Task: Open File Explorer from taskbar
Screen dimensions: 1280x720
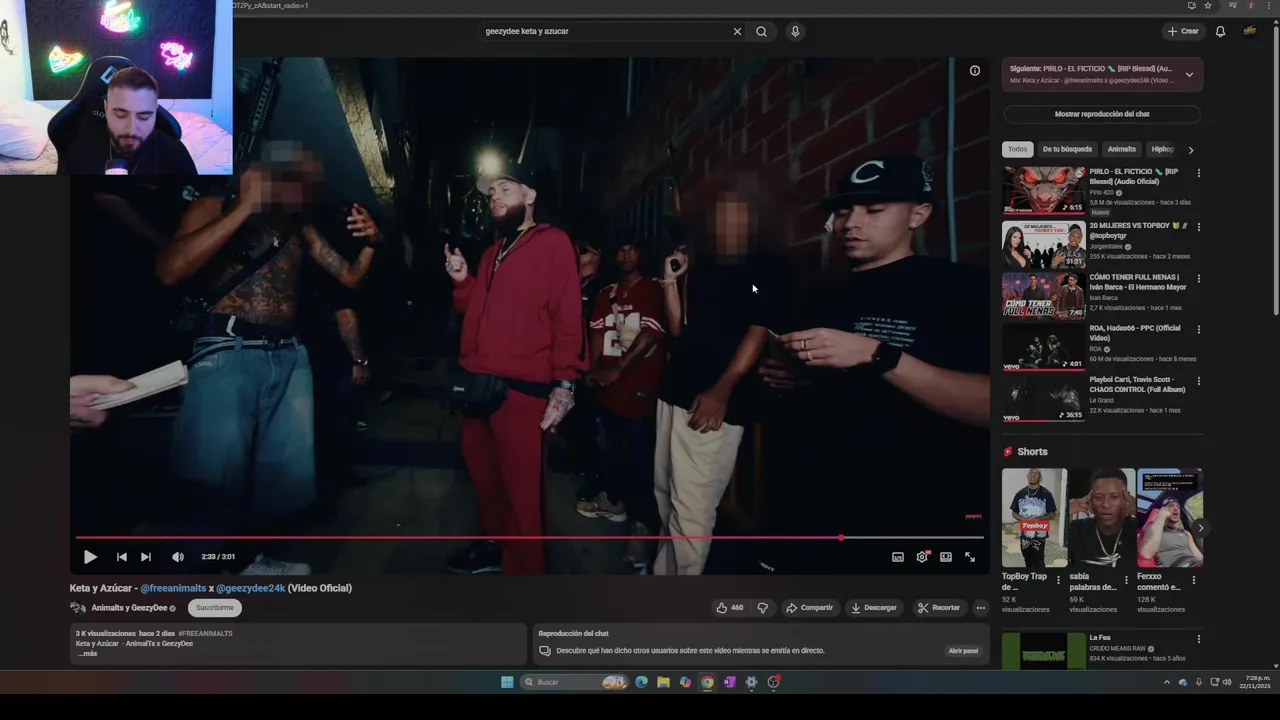Action: tap(663, 682)
